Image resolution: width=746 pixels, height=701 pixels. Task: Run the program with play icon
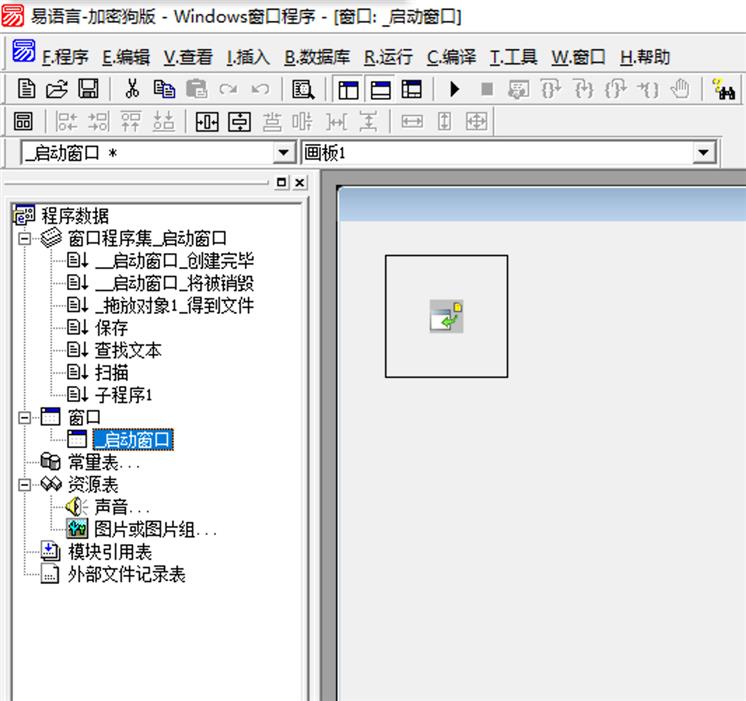point(454,89)
